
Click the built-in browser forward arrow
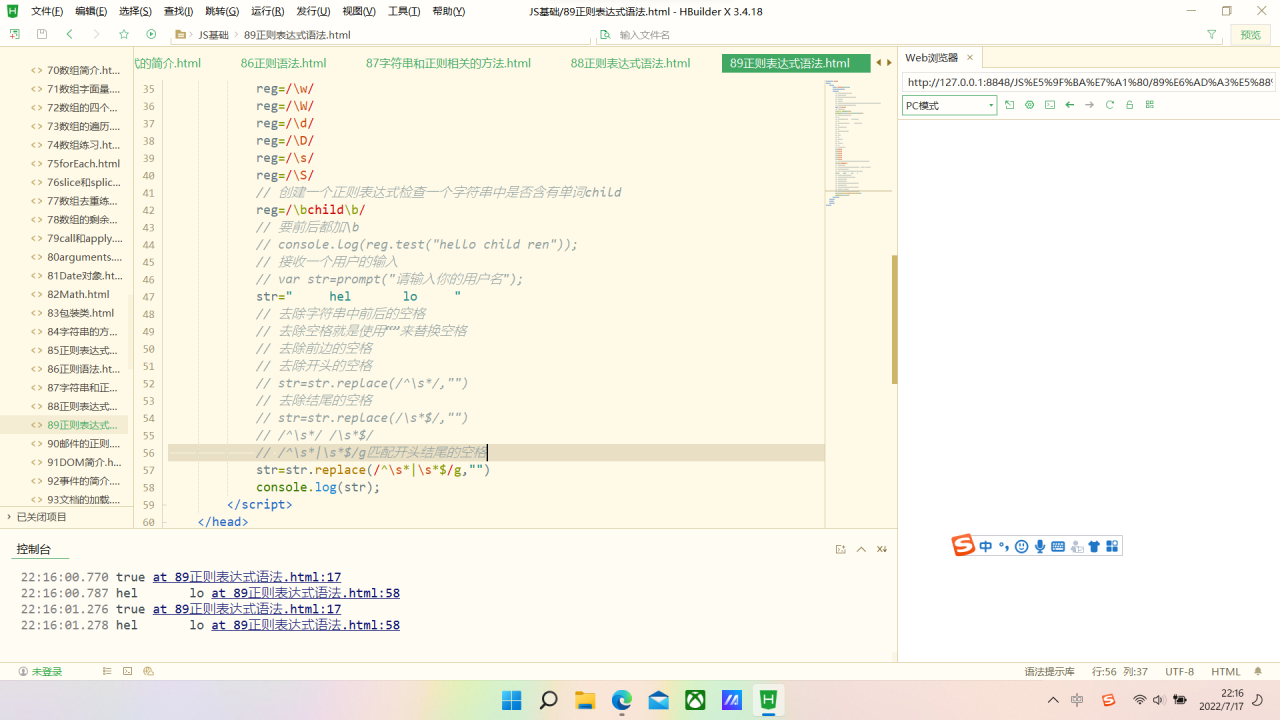click(1090, 105)
